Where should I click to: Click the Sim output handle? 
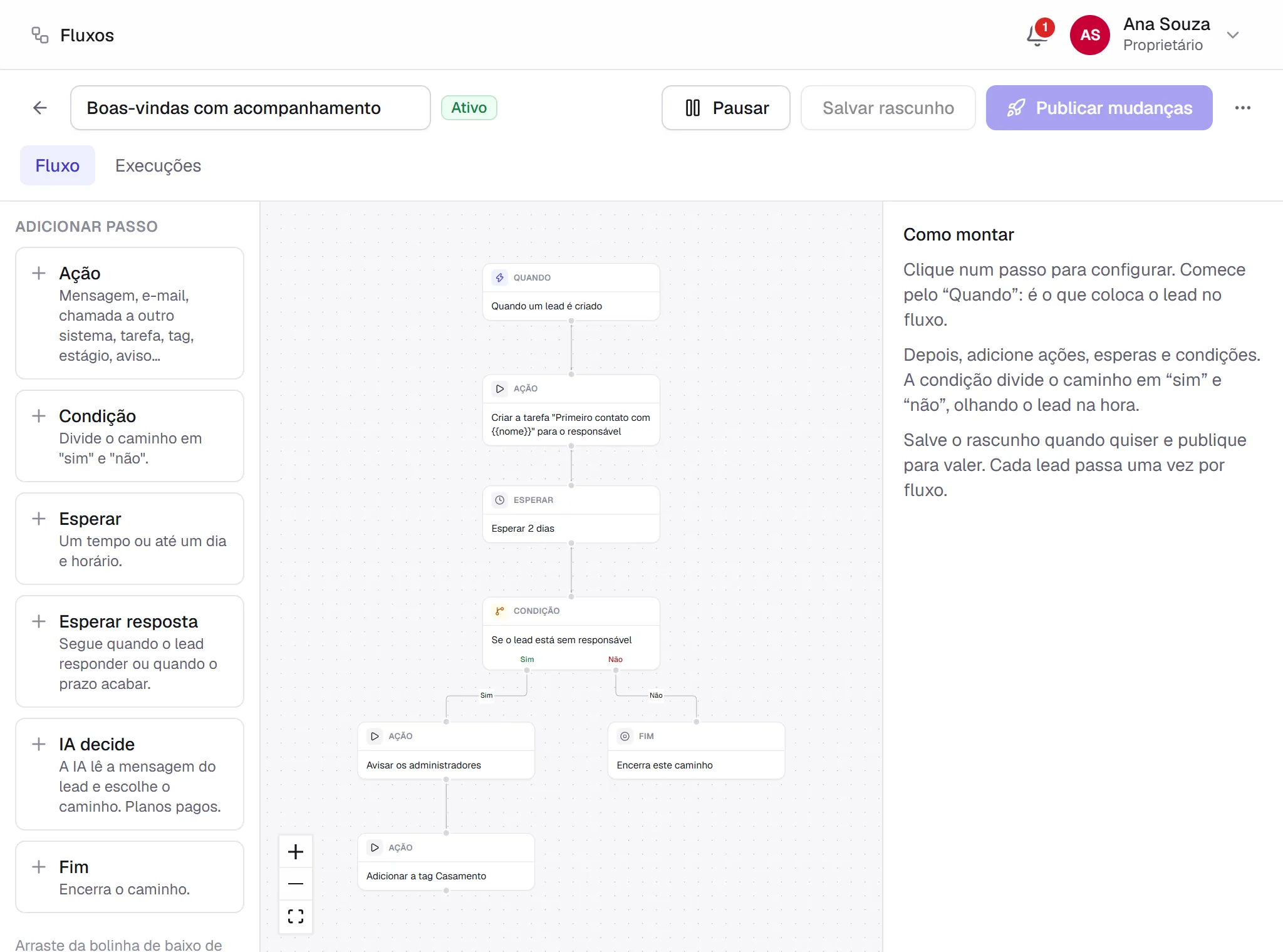click(527, 670)
